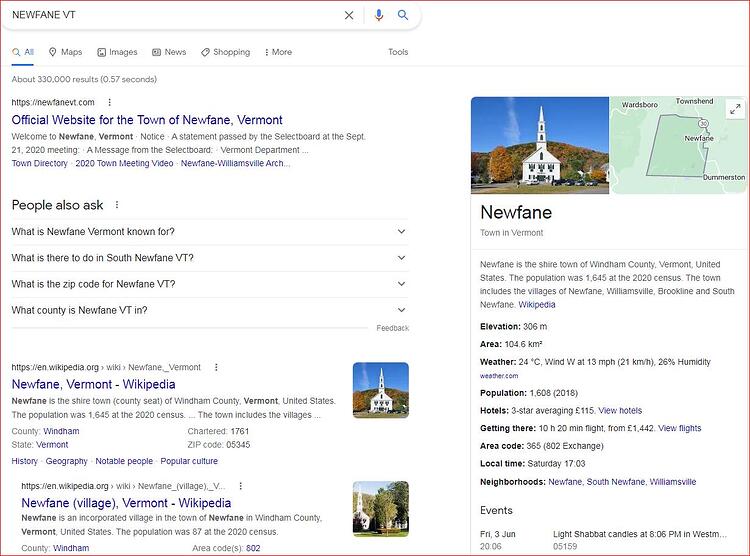Open the More search categories dropdown
Viewport: 750px width, 556px height.
tap(278, 52)
